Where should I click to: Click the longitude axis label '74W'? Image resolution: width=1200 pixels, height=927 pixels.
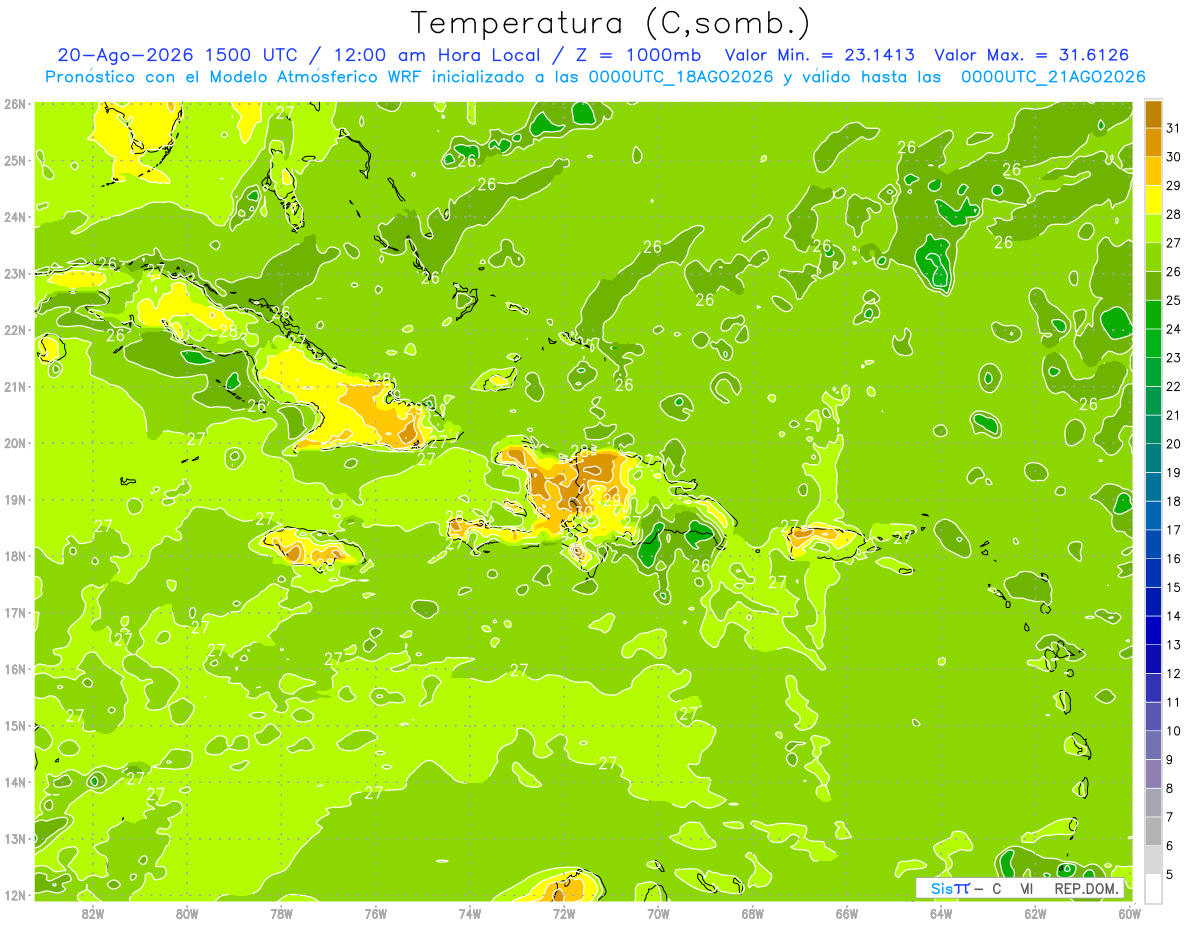tap(470, 913)
